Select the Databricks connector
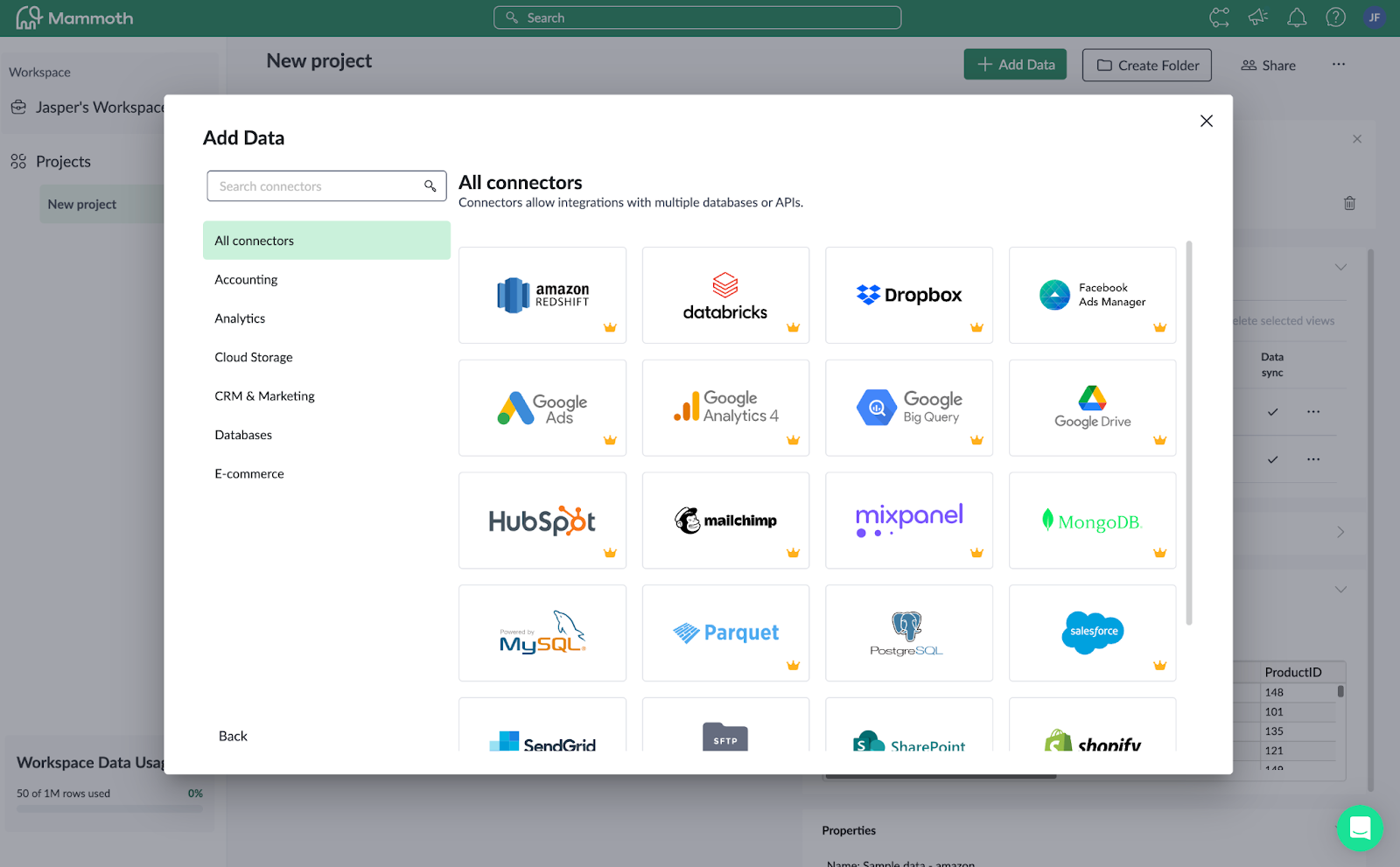 pyautogui.click(x=725, y=295)
